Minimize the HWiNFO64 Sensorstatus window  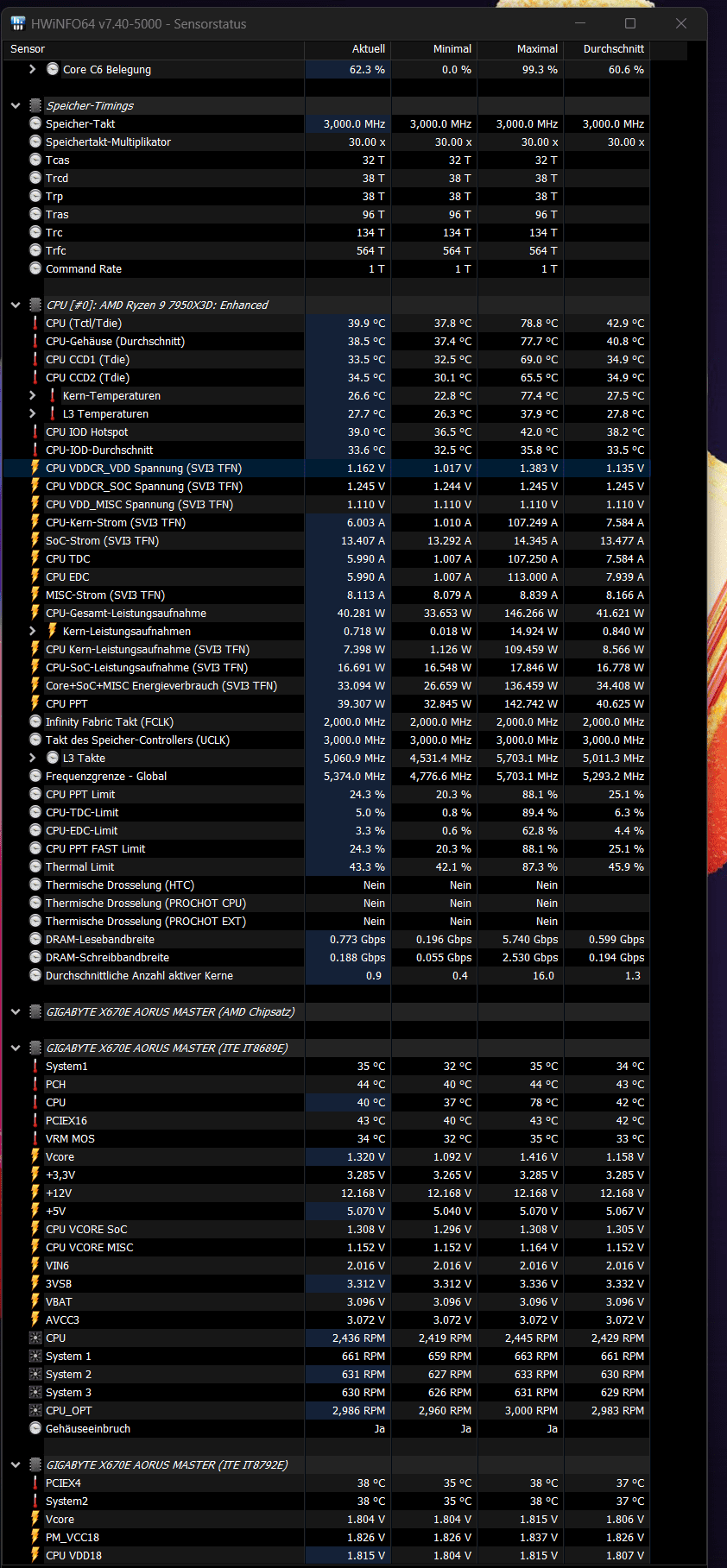579,23
